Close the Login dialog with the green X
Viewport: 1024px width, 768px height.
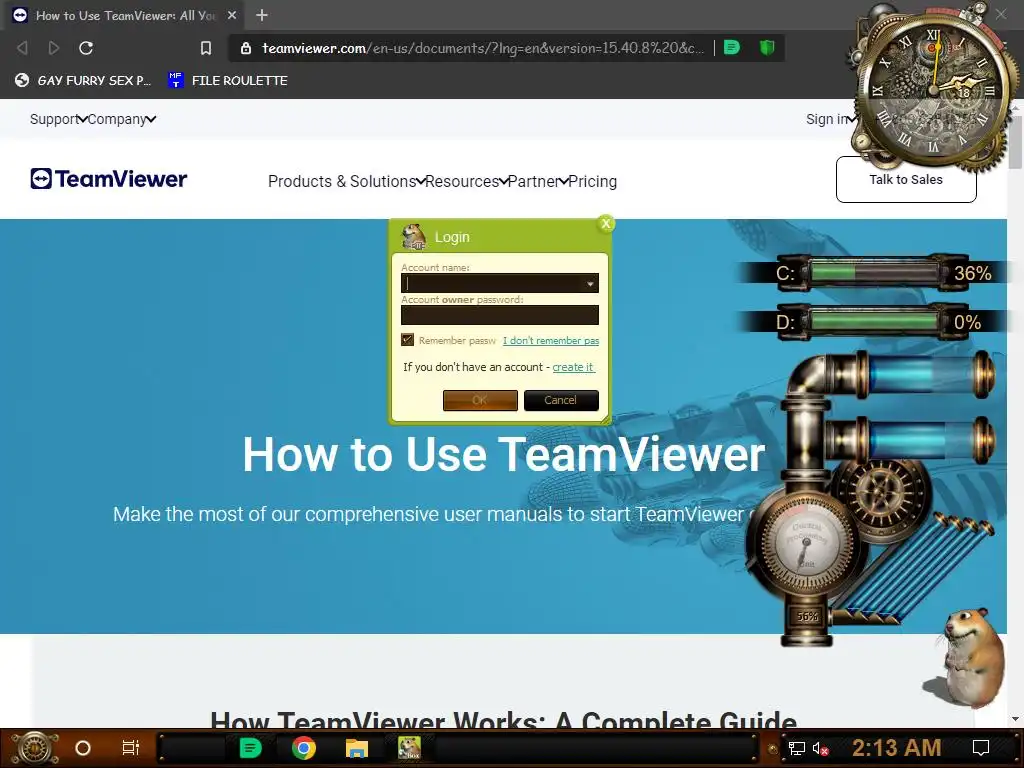[x=606, y=224]
